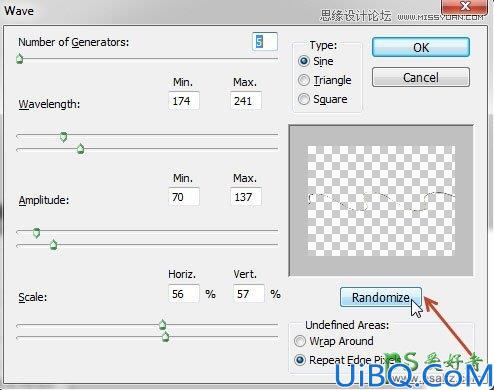The height and width of the screenshot is (390, 494).
Task: Click the Number of Generators input field
Action: point(265,42)
